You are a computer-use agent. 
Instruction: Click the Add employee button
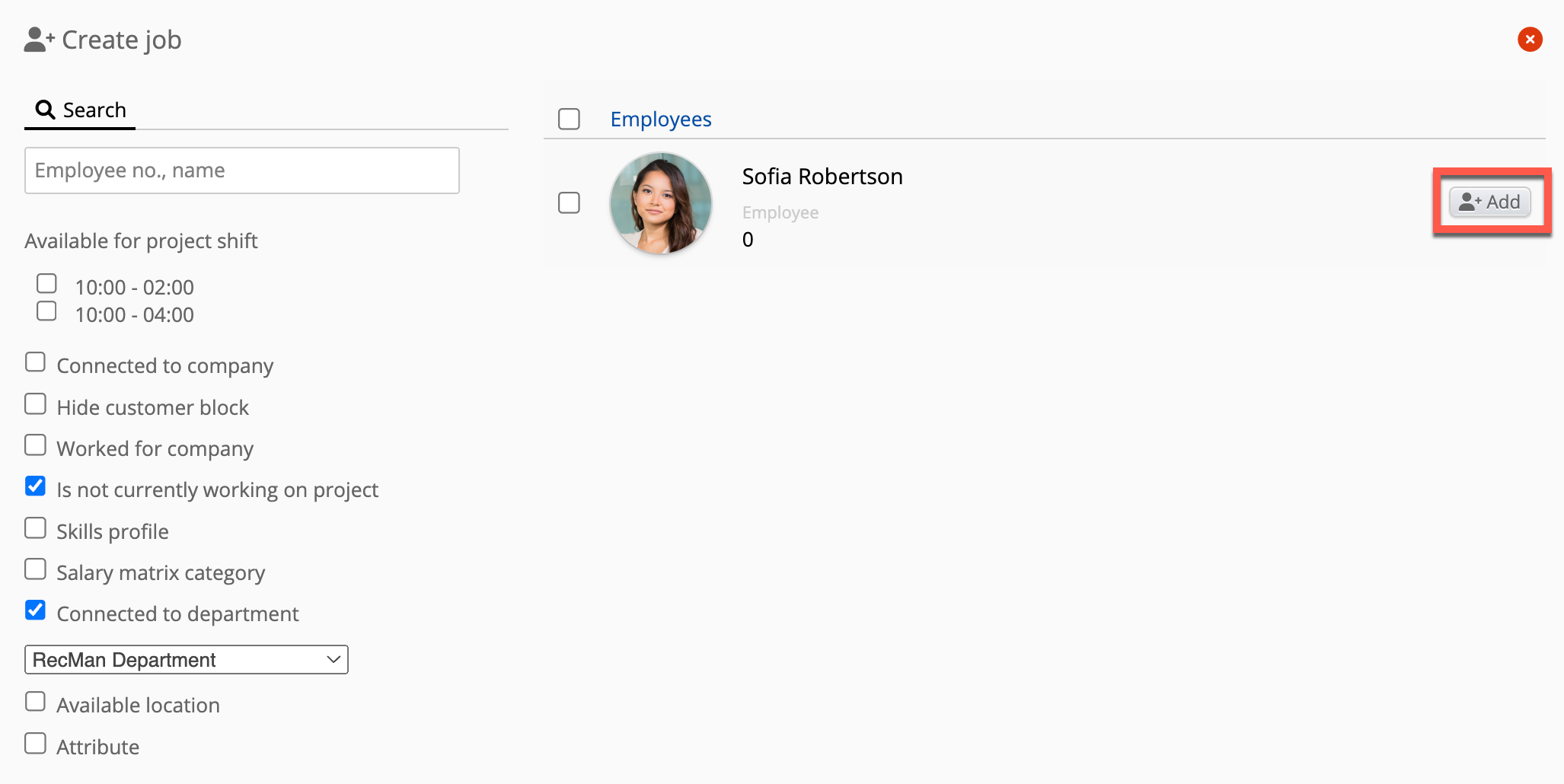[x=1489, y=202]
